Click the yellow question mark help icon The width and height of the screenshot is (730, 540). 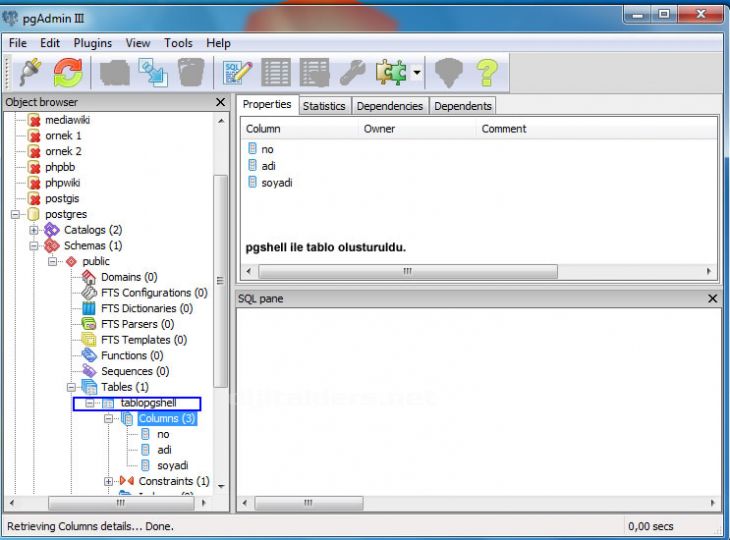pyautogui.click(x=487, y=72)
